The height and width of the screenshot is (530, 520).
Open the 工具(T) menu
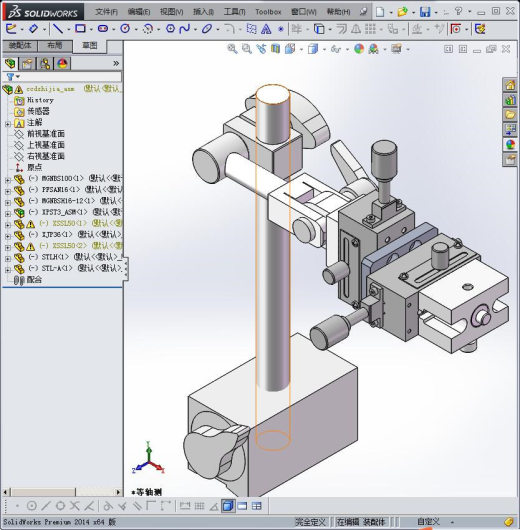coord(234,12)
